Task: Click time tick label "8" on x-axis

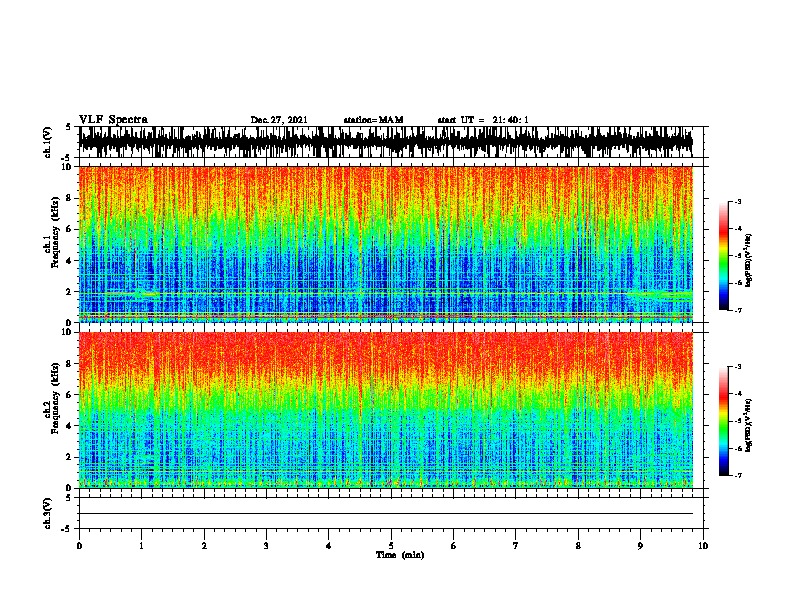Action: [x=578, y=546]
